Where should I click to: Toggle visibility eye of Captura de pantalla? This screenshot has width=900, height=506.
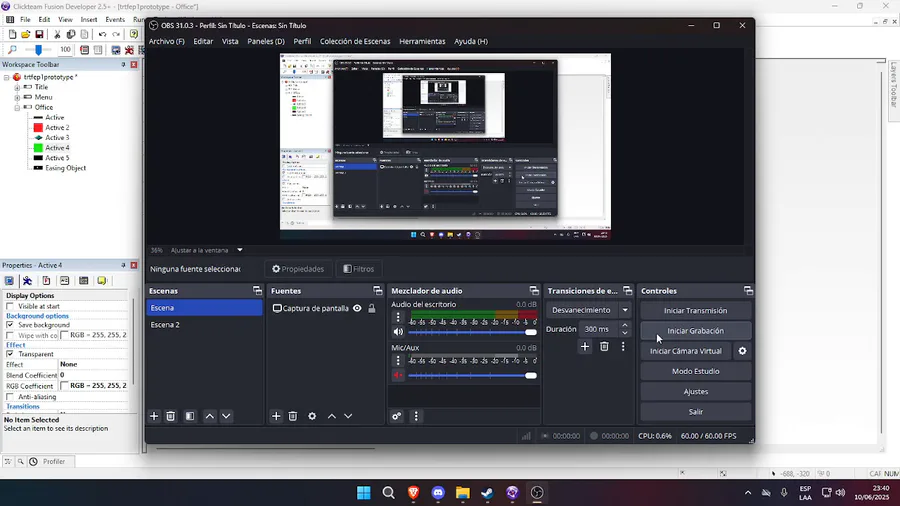357,308
